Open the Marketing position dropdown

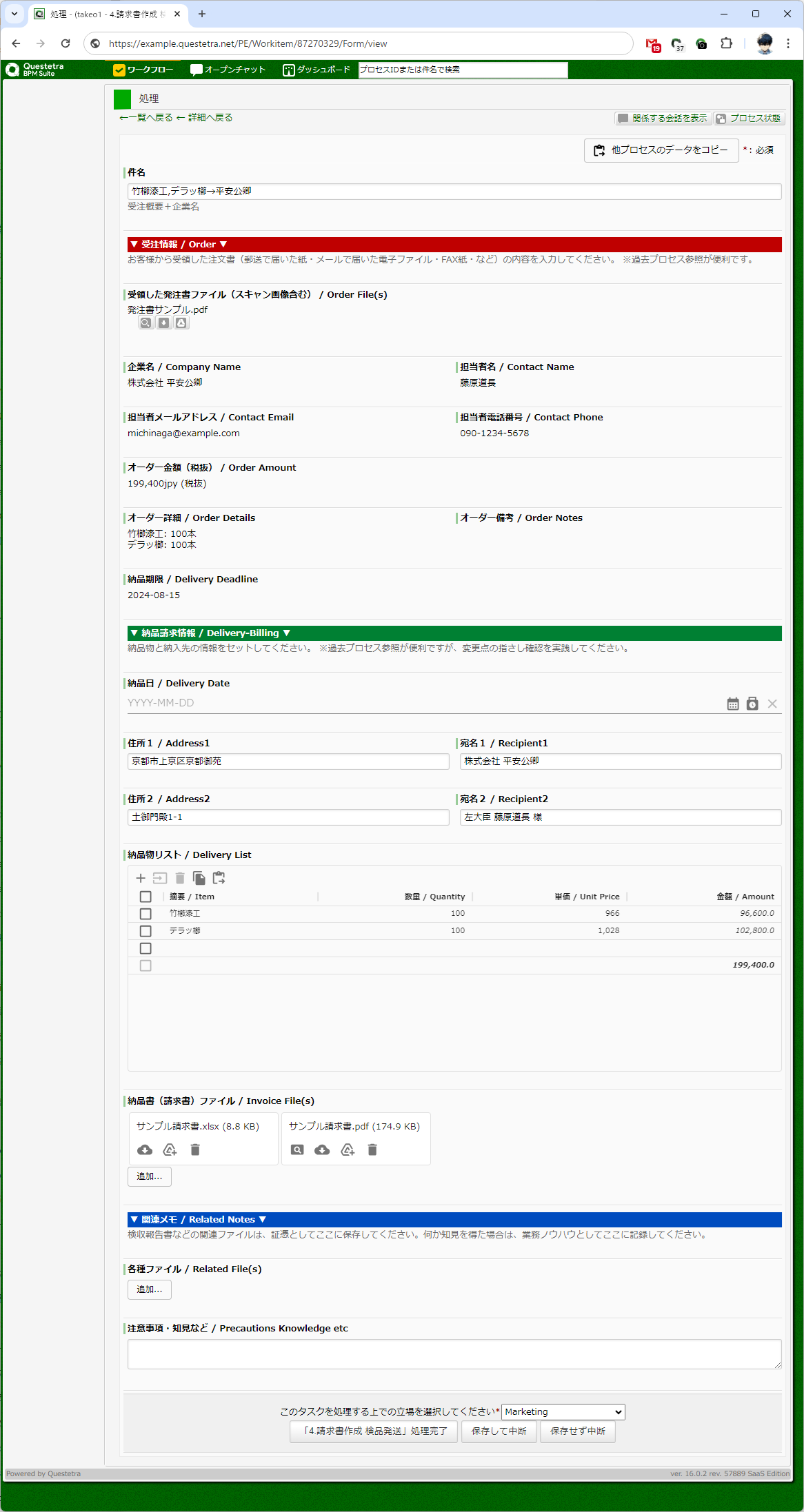tap(563, 1411)
